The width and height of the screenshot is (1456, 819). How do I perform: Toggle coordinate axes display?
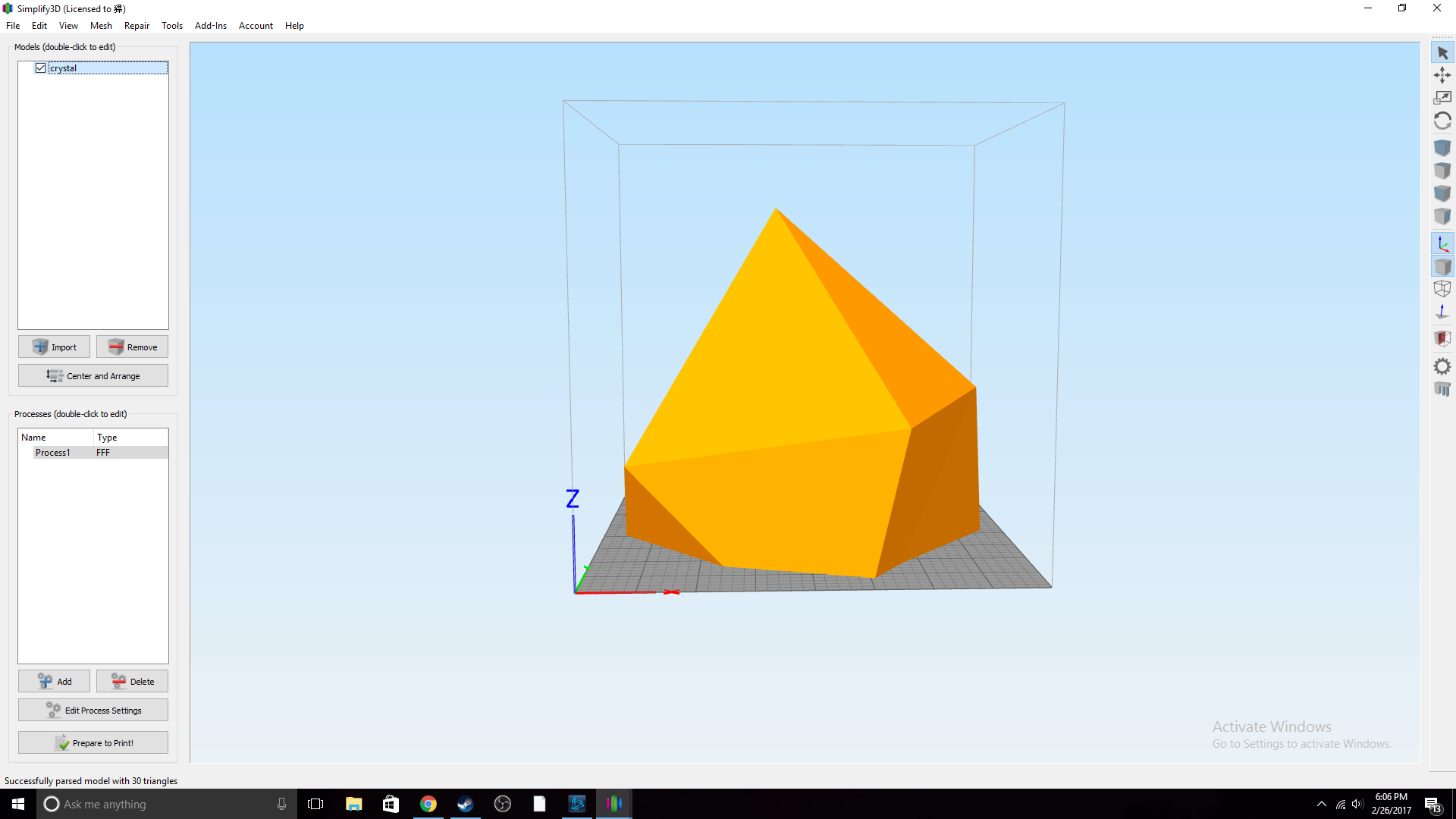[x=1442, y=244]
